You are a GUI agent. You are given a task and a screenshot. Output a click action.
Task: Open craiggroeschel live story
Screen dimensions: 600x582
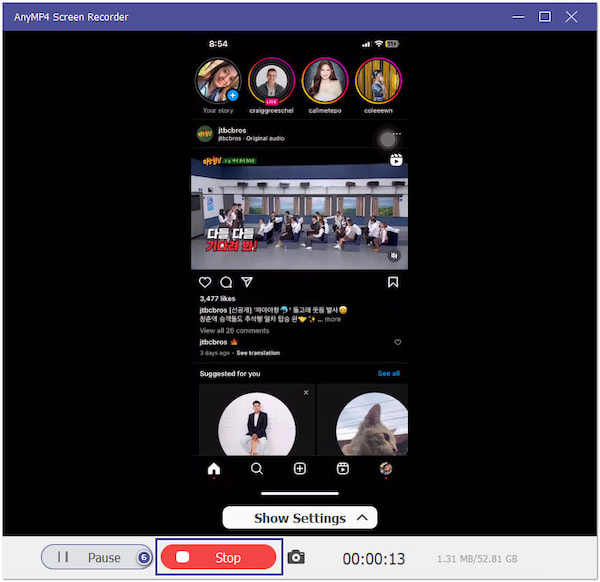[x=271, y=81]
